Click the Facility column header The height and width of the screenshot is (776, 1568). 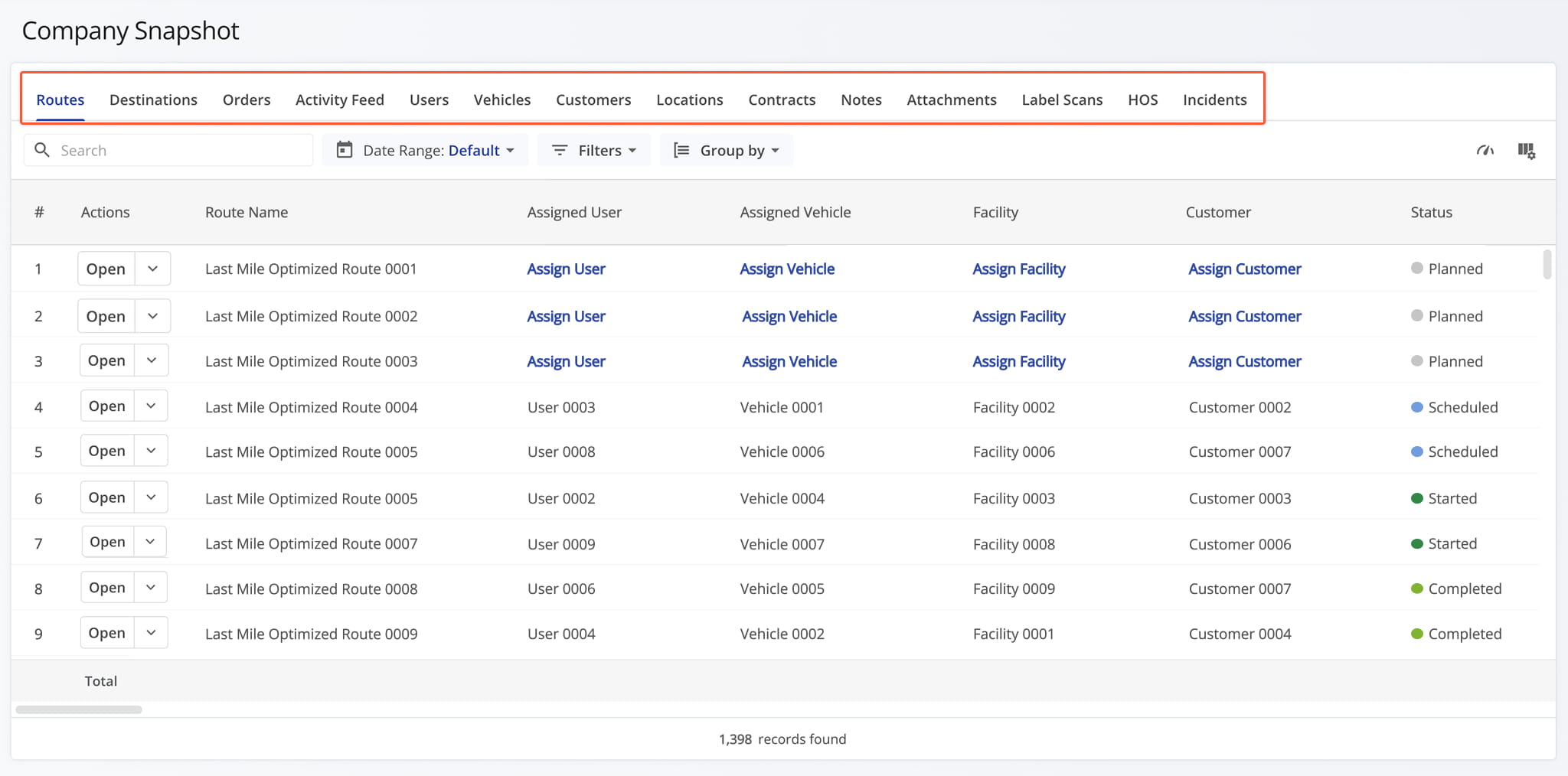[995, 212]
